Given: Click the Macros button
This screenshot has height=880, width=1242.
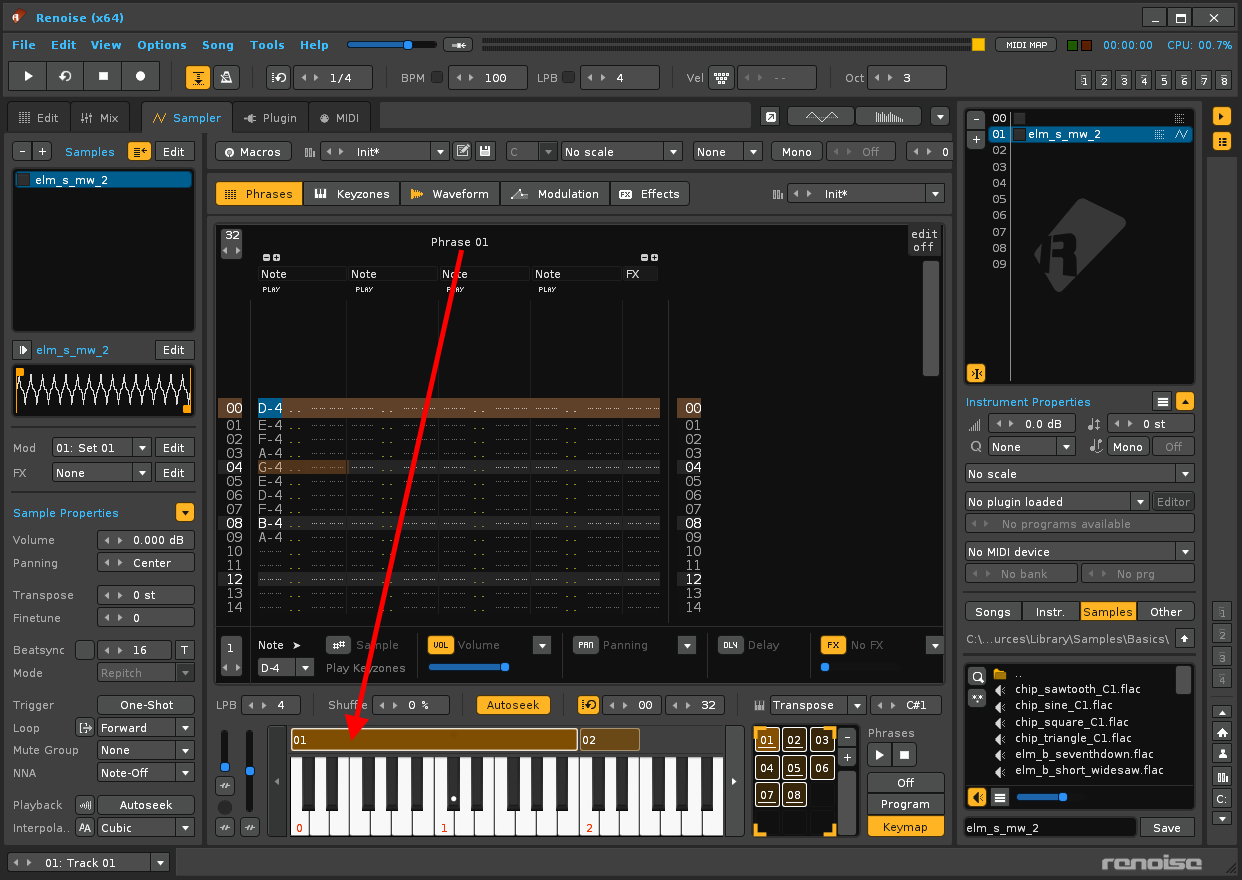Looking at the screenshot, I should point(253,152).
